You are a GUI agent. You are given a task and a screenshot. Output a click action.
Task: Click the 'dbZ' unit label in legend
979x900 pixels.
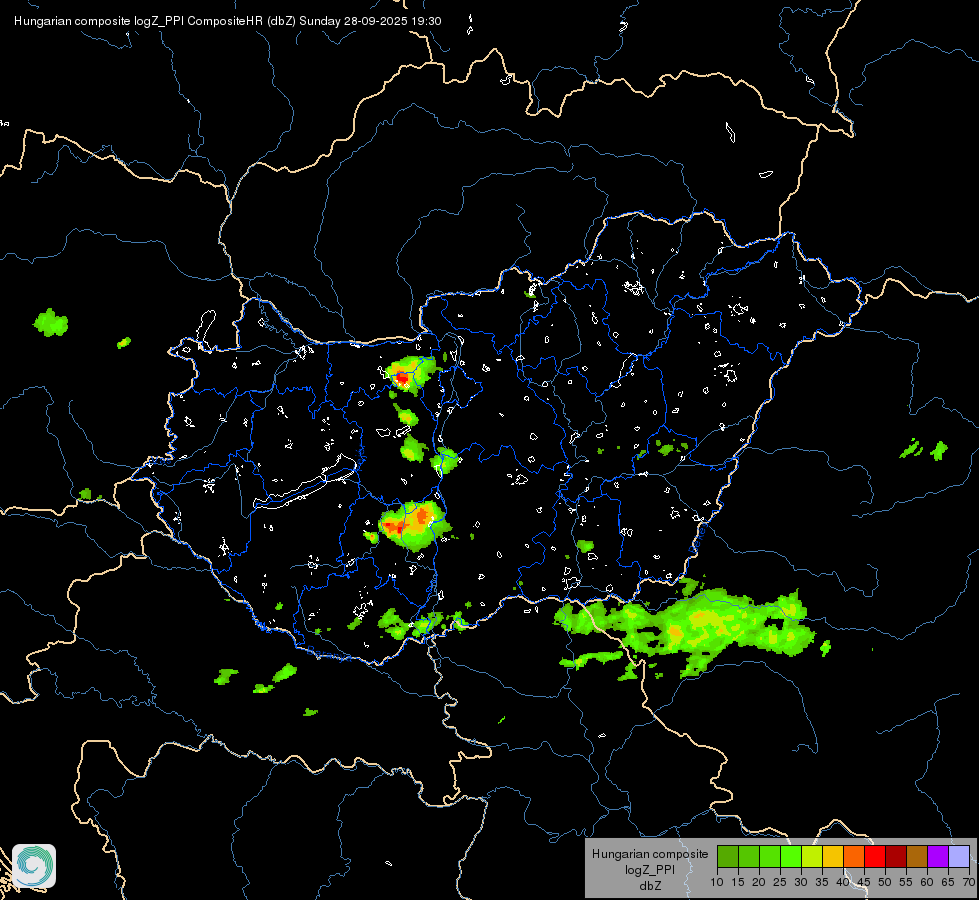(x=650, y=886)
